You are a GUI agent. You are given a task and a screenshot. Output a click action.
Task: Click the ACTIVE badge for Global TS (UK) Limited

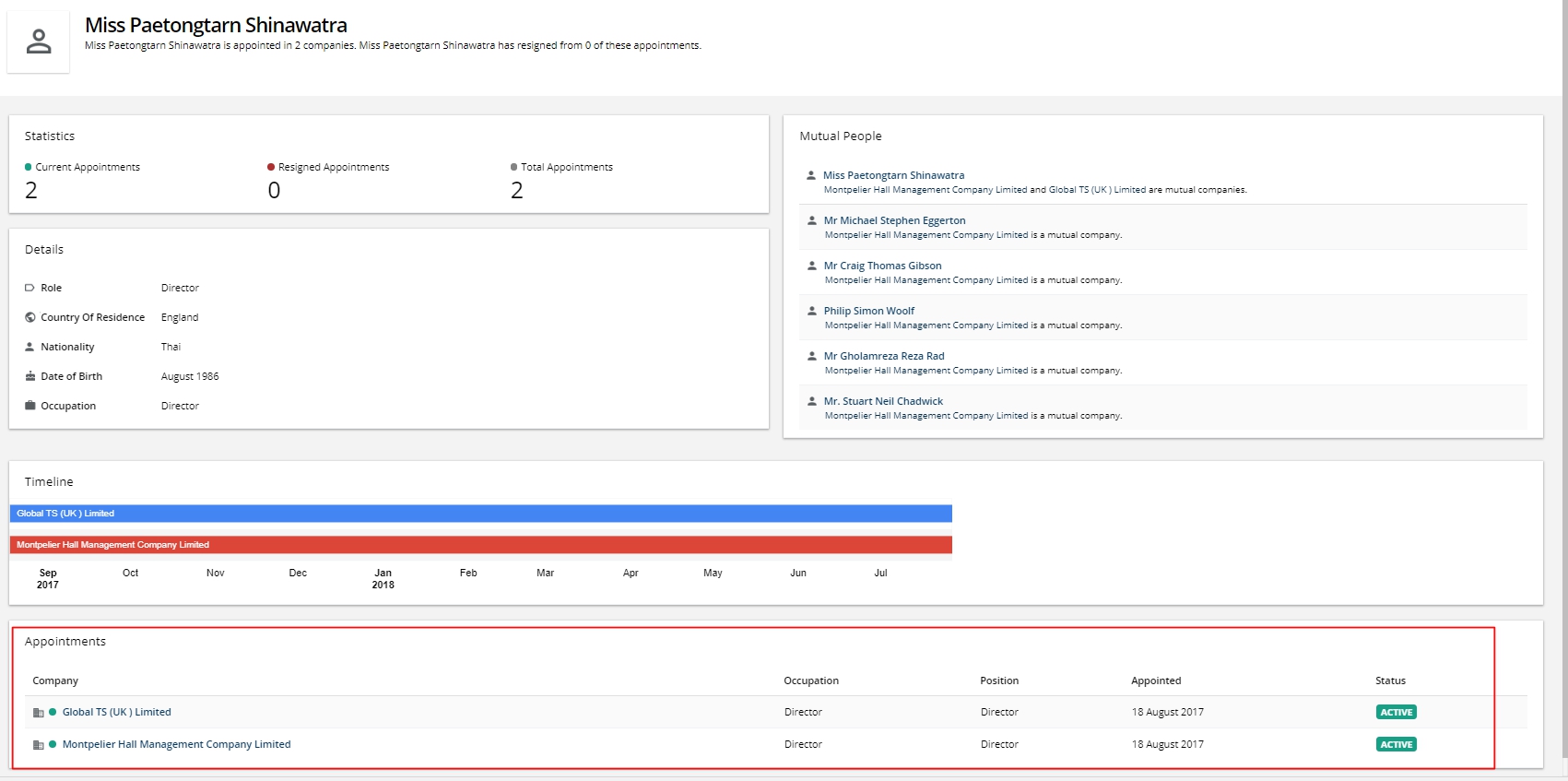[x=1396, y=712]
